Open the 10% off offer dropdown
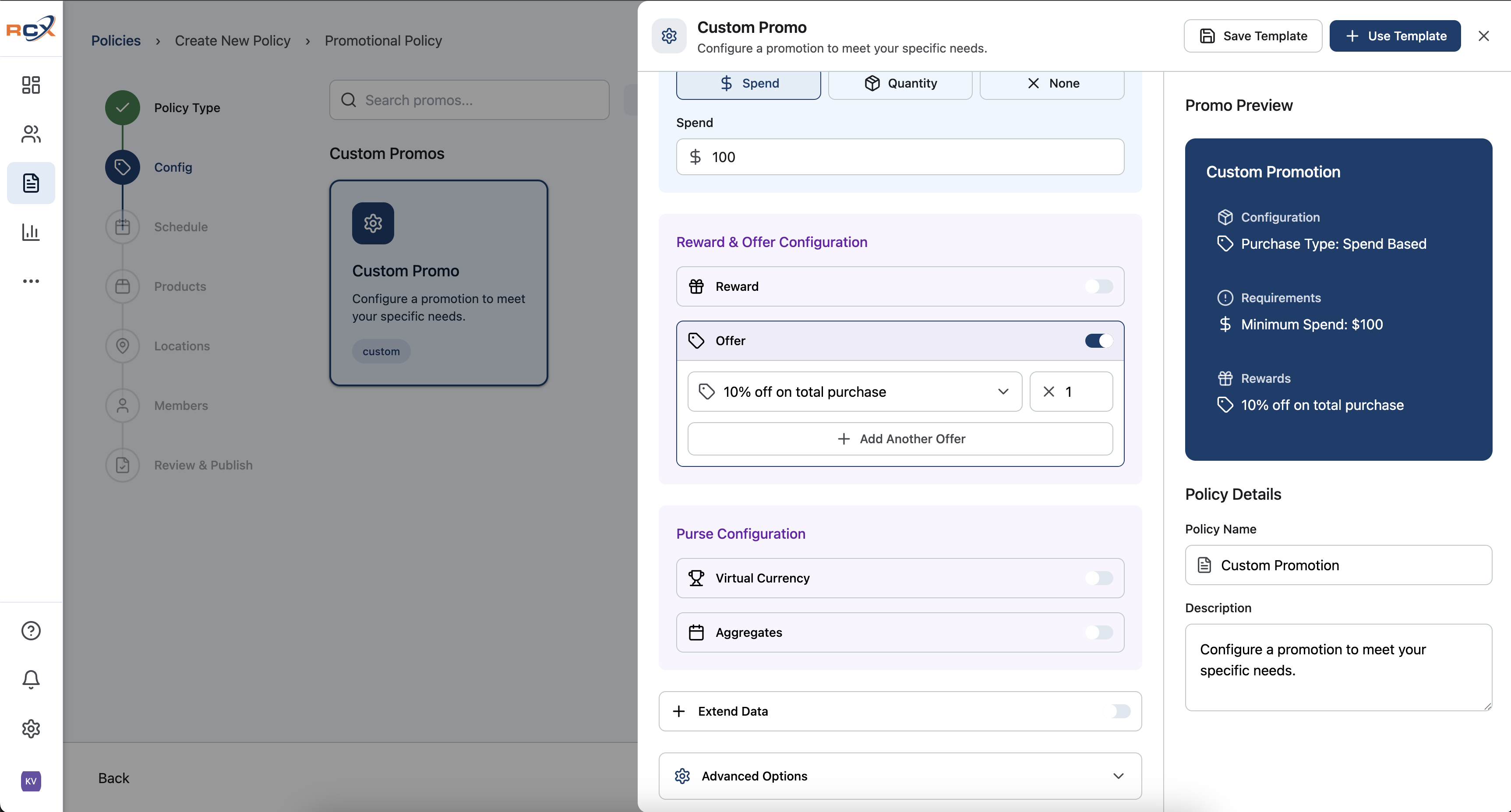The image size is (1511, 812). 854,392
